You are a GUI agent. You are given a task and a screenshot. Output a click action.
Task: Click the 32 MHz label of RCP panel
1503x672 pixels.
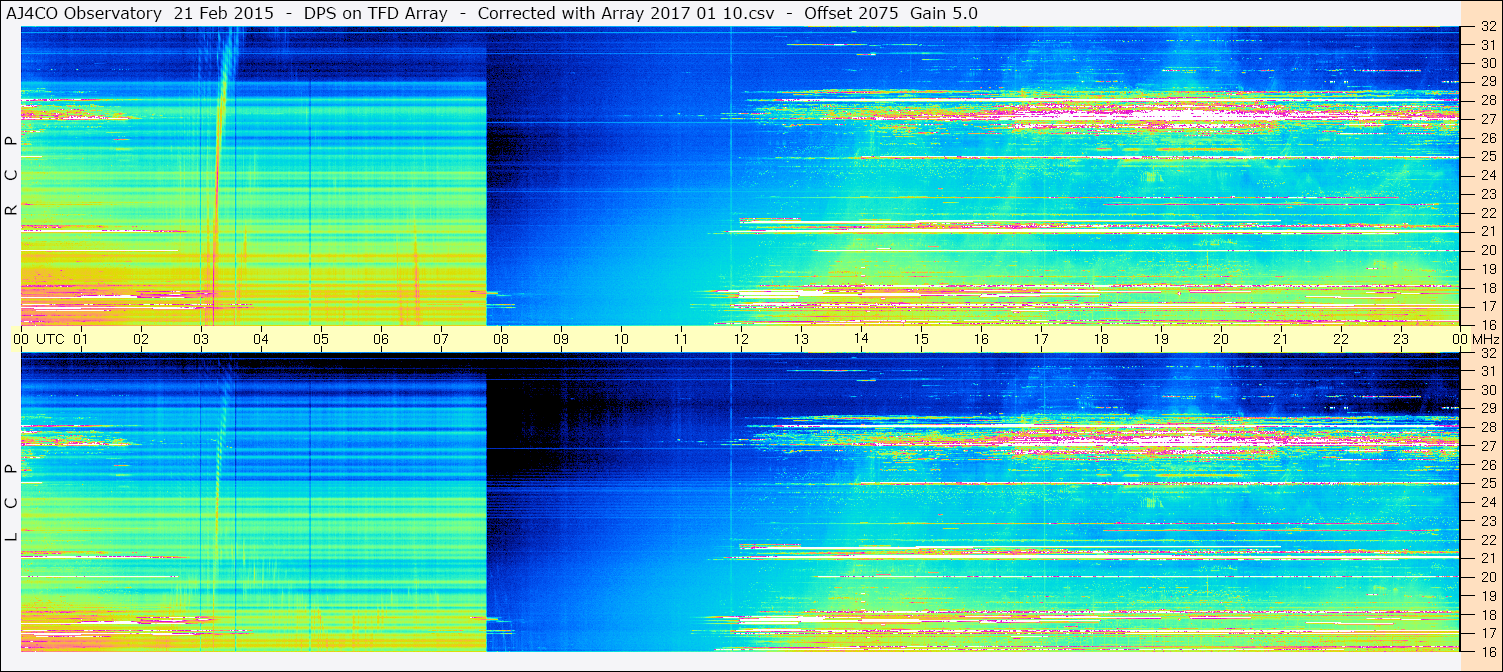[1487, 28]
